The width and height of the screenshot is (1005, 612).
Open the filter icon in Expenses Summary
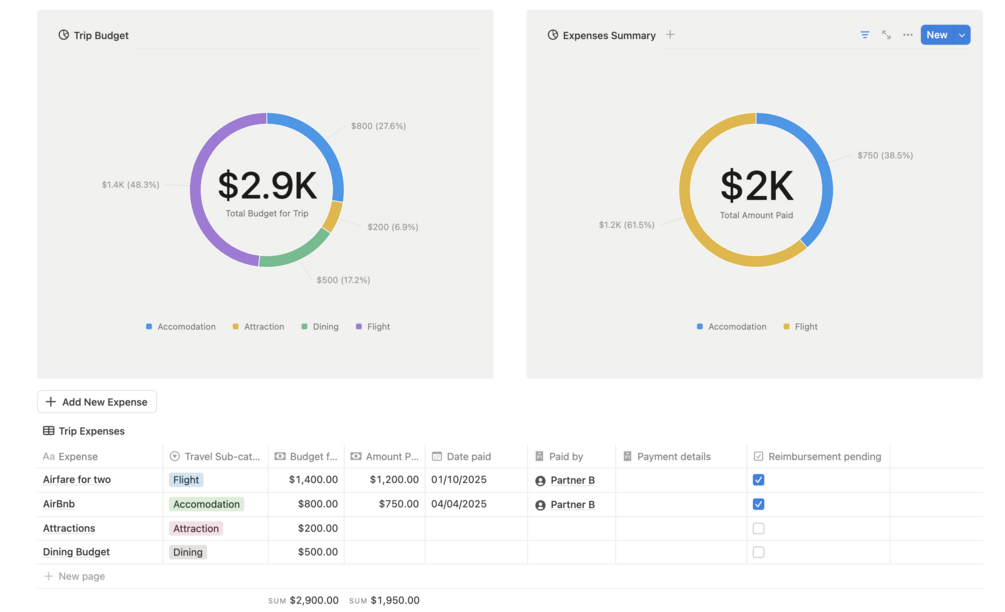click(865, 35)
